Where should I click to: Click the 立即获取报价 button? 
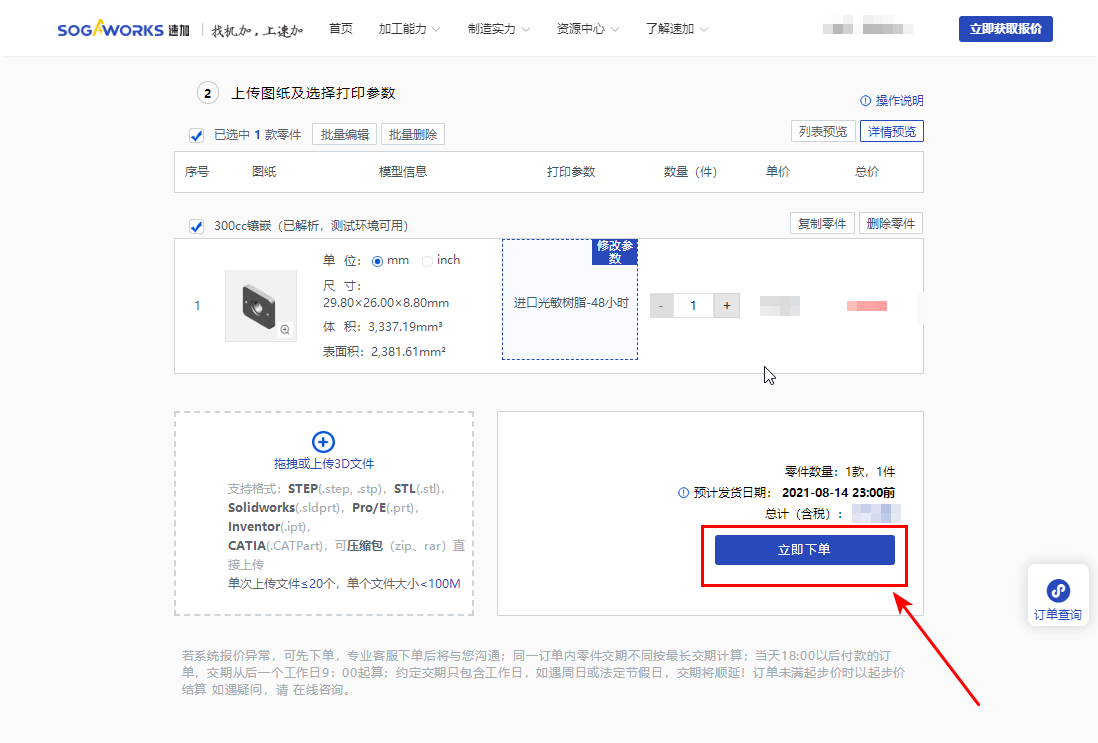coord(1005,28)
